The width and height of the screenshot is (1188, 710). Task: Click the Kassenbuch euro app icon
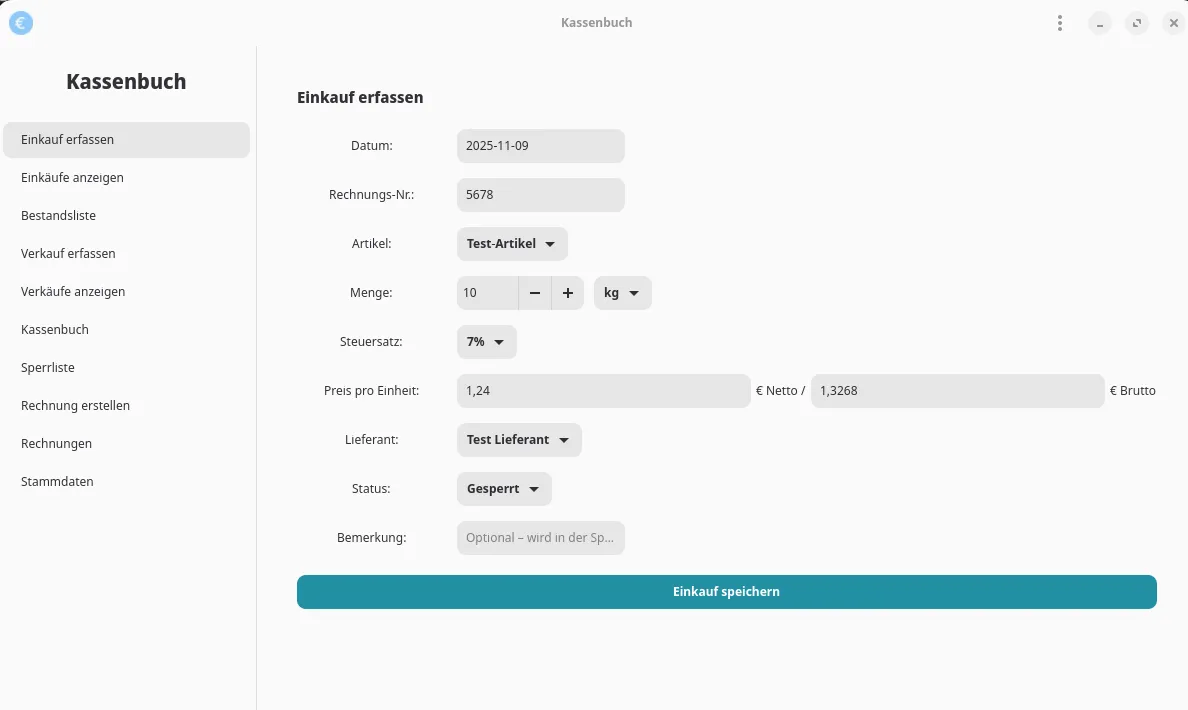tap(21, 23)
